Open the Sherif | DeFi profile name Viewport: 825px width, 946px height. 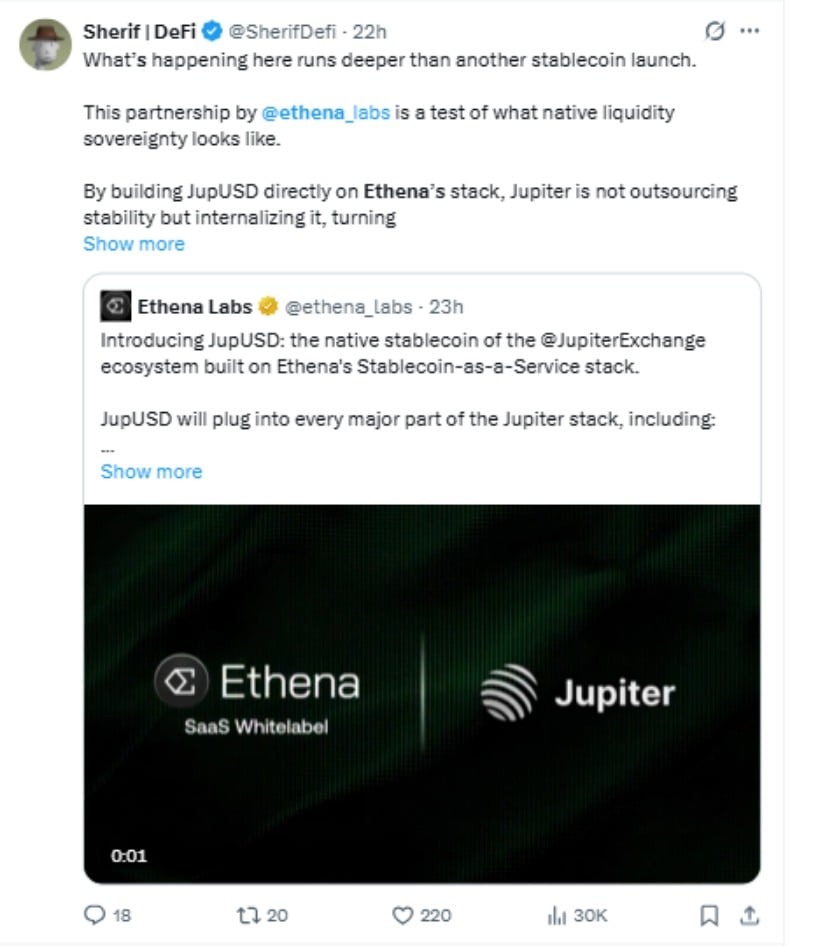(139, 32)
